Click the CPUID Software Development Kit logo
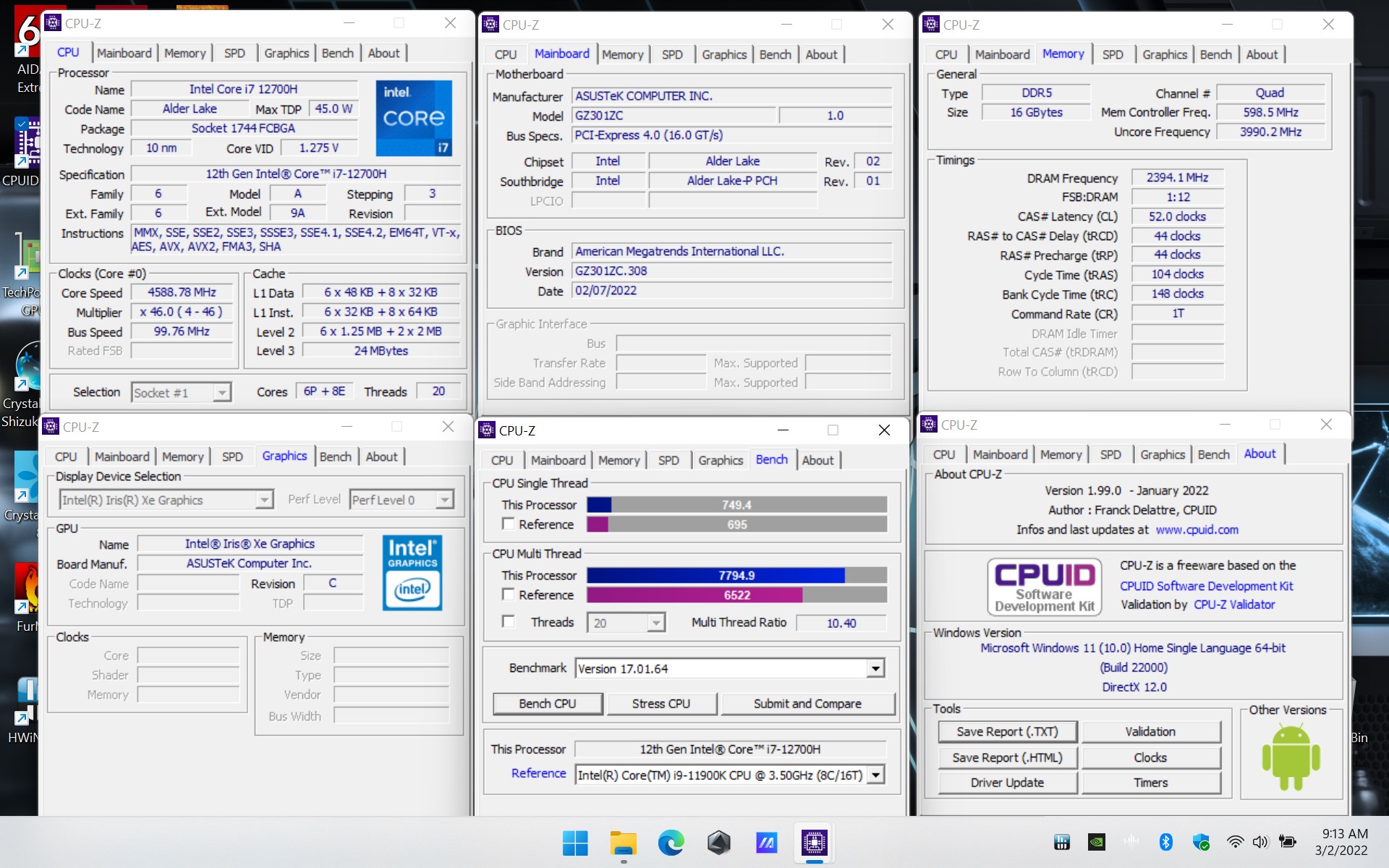The height and width of the screenshot is (868, 1389). pos(1045,587)
